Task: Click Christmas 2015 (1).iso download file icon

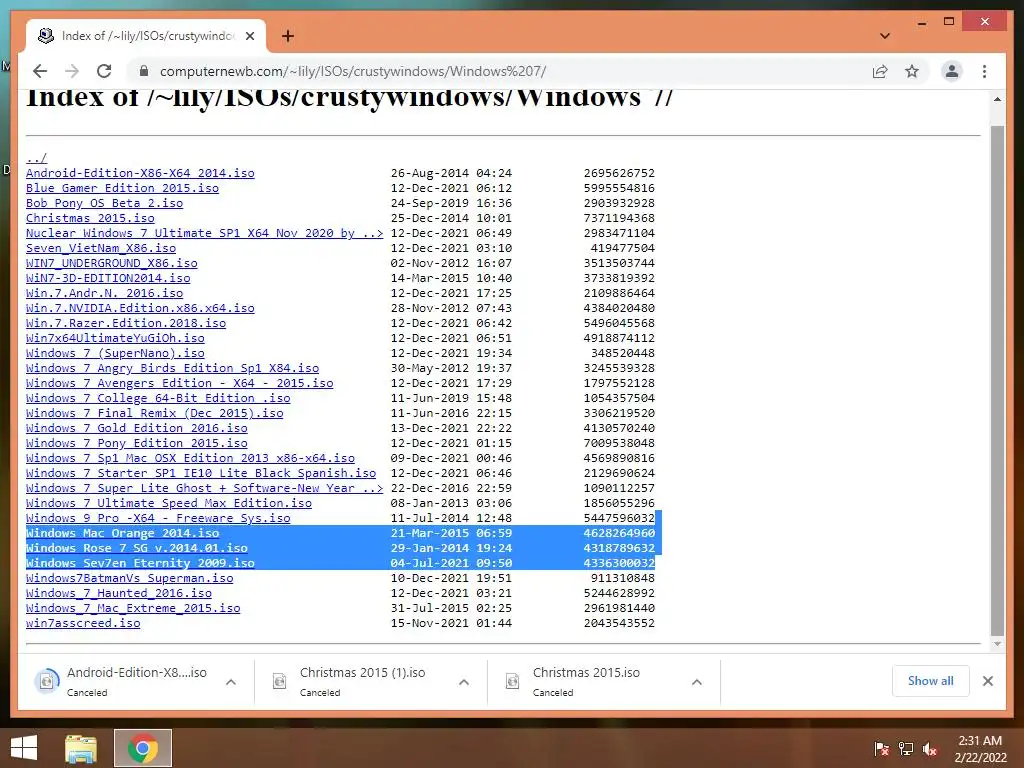Action: pos(280,681)
